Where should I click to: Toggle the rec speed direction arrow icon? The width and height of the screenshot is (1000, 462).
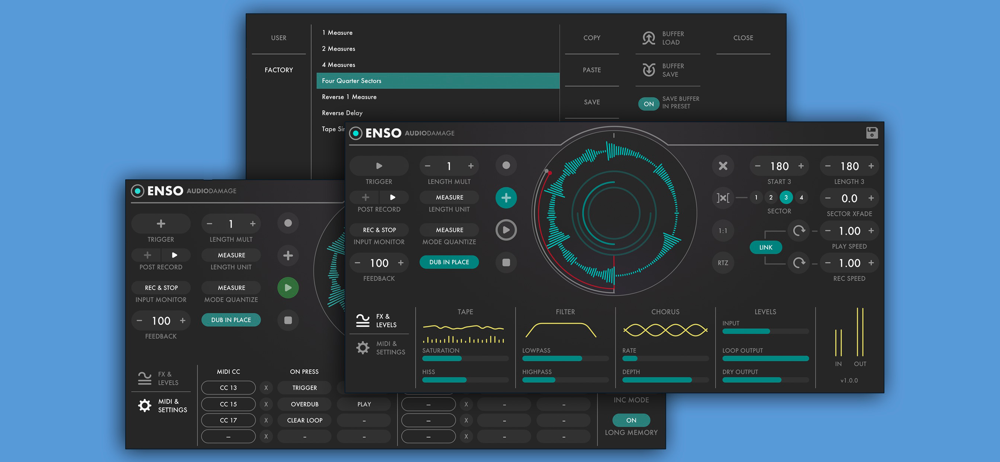point(798,262)
